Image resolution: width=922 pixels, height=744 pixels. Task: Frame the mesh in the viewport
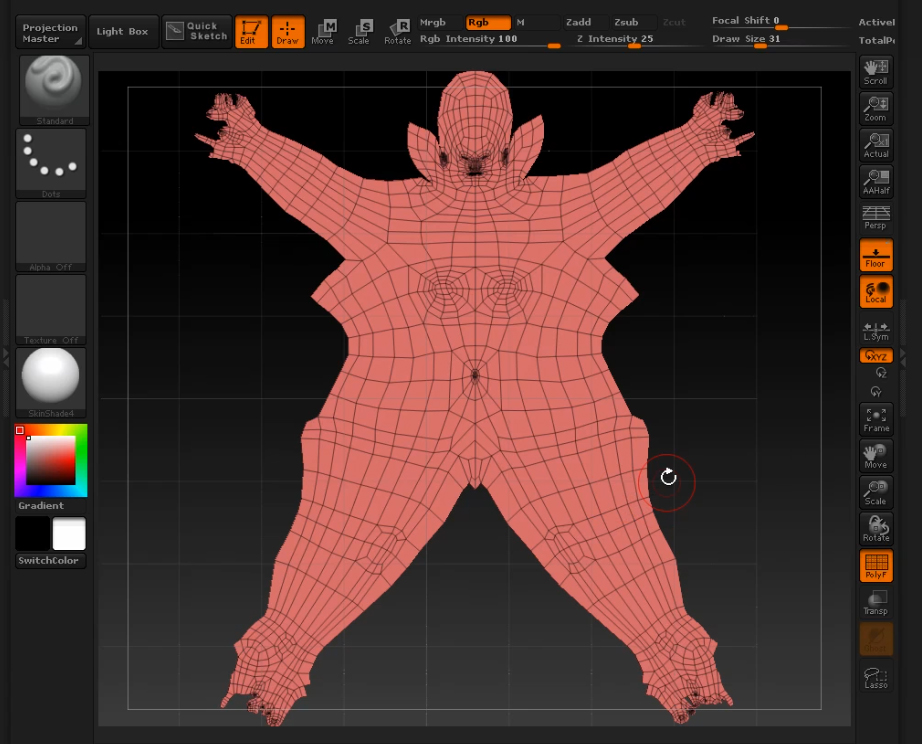pyautogui.click(x=876, y=419)
